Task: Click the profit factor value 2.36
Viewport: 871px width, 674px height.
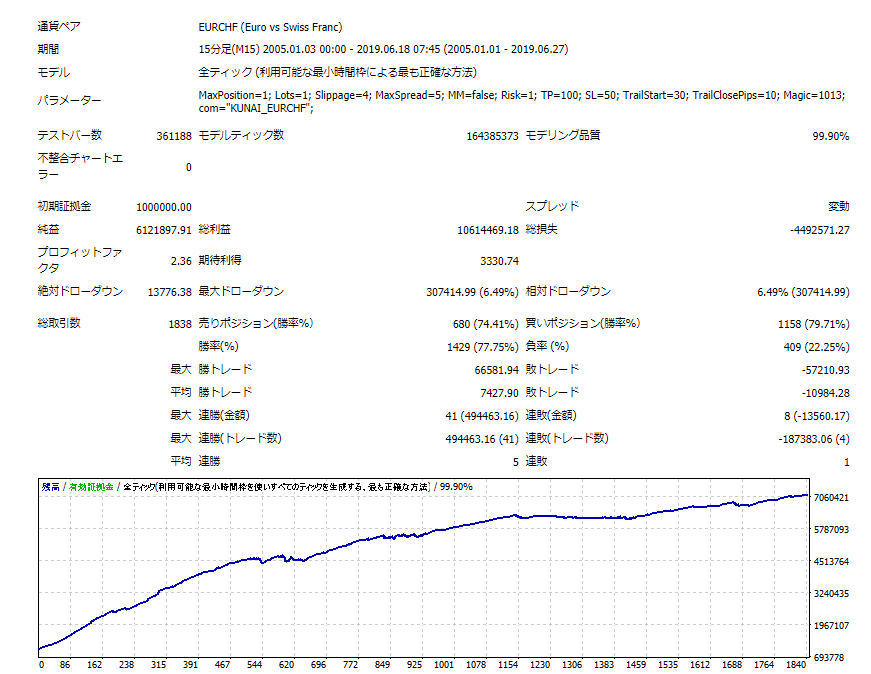Action: pyautogui.click(x=181, y=261)
